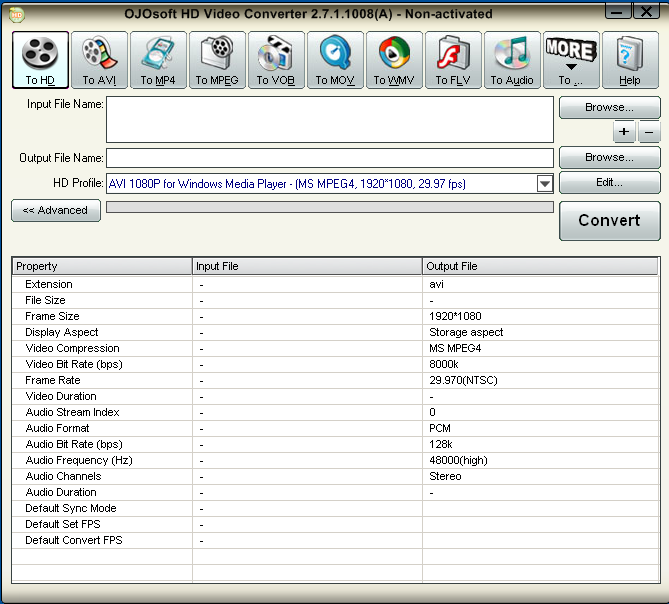The width and height of the screenshot is (669, 604).
Task: Click the Property column header
Action: [102, 266]
